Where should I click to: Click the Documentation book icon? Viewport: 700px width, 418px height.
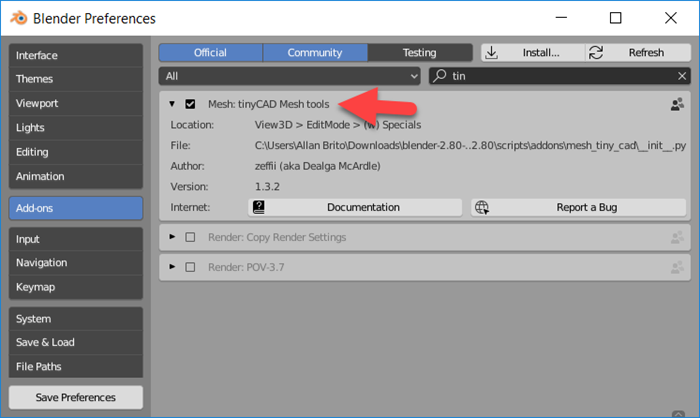[x=259, y=207]
